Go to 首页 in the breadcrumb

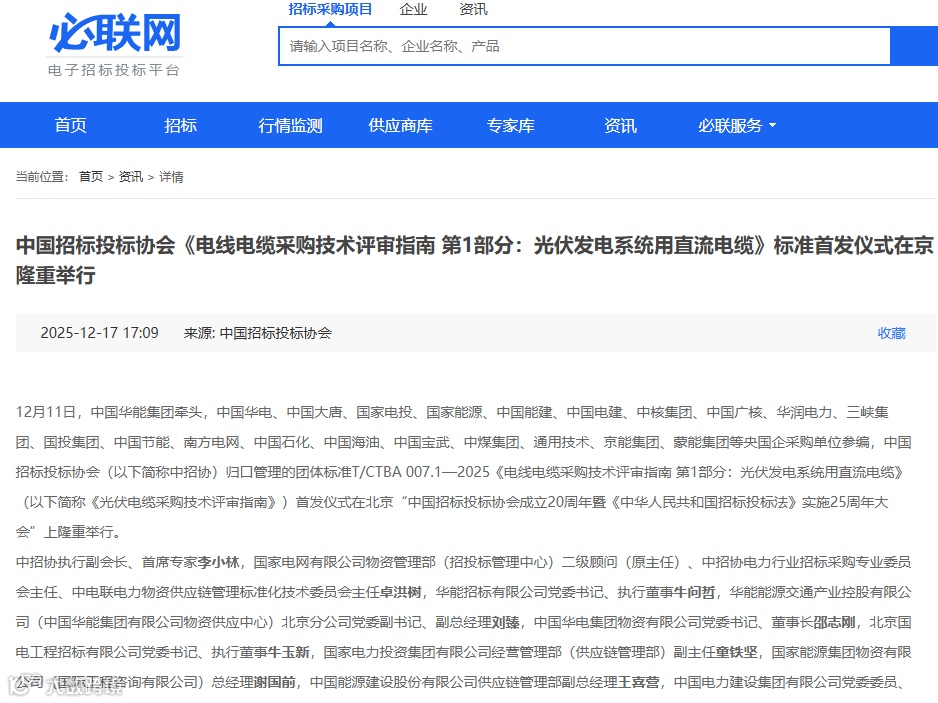tap(91, 176)
